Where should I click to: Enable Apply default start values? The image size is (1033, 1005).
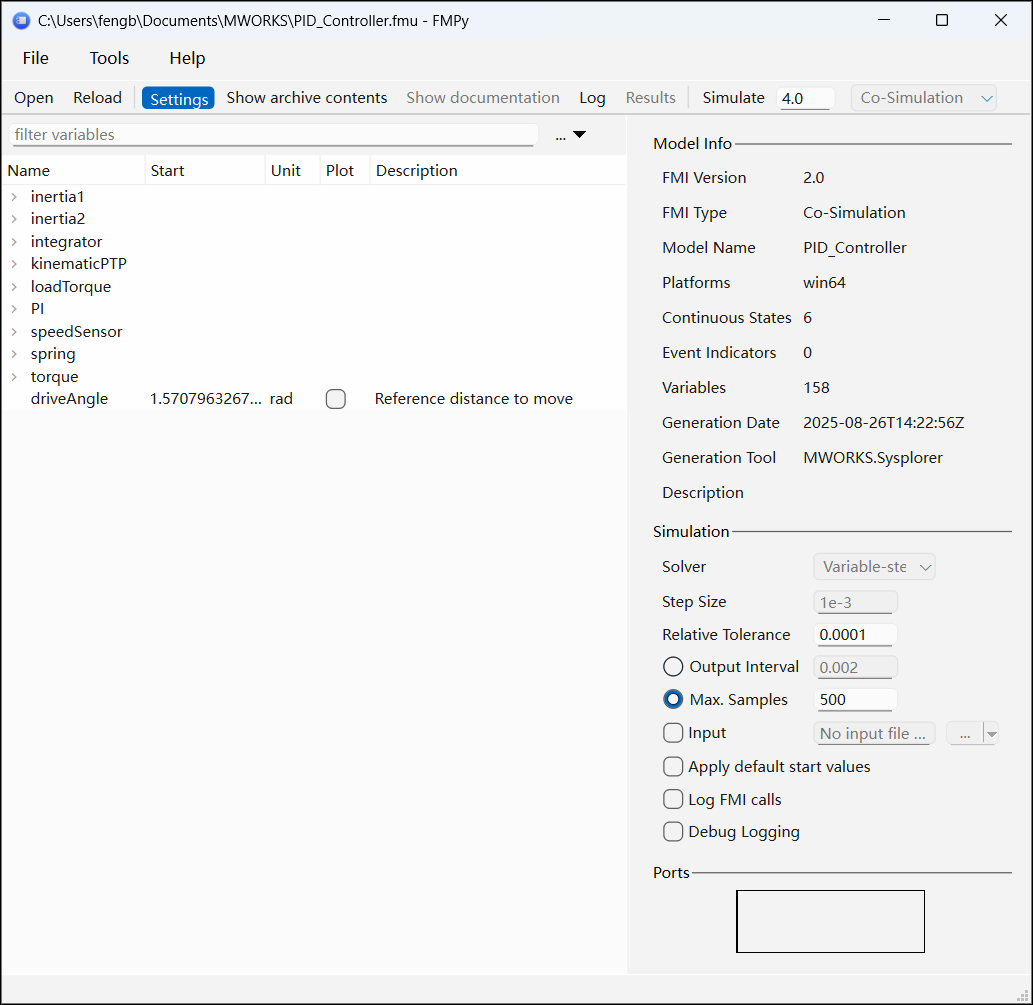click(x=674, y=767)
